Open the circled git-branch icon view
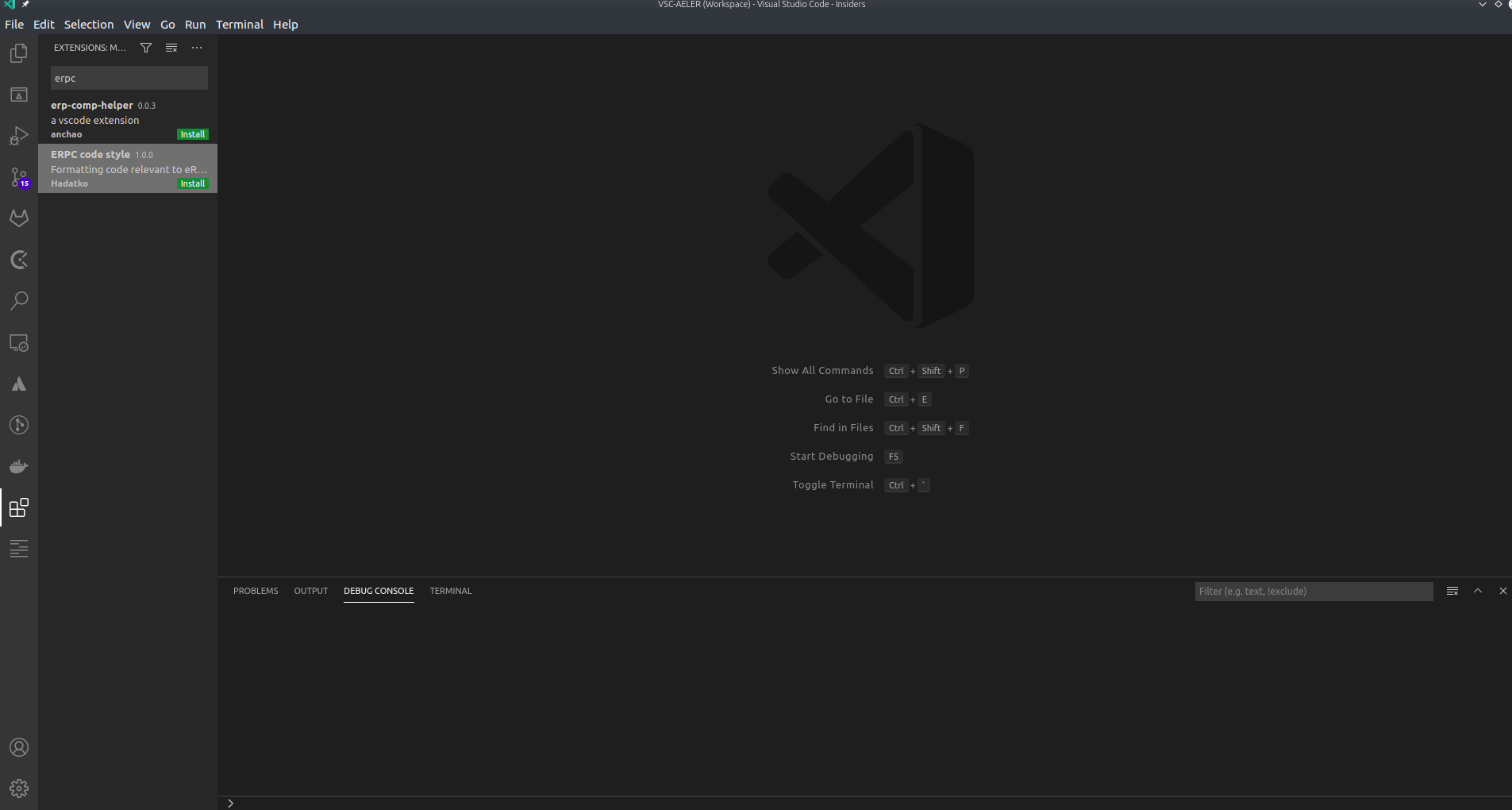 [x=19, y=425]
